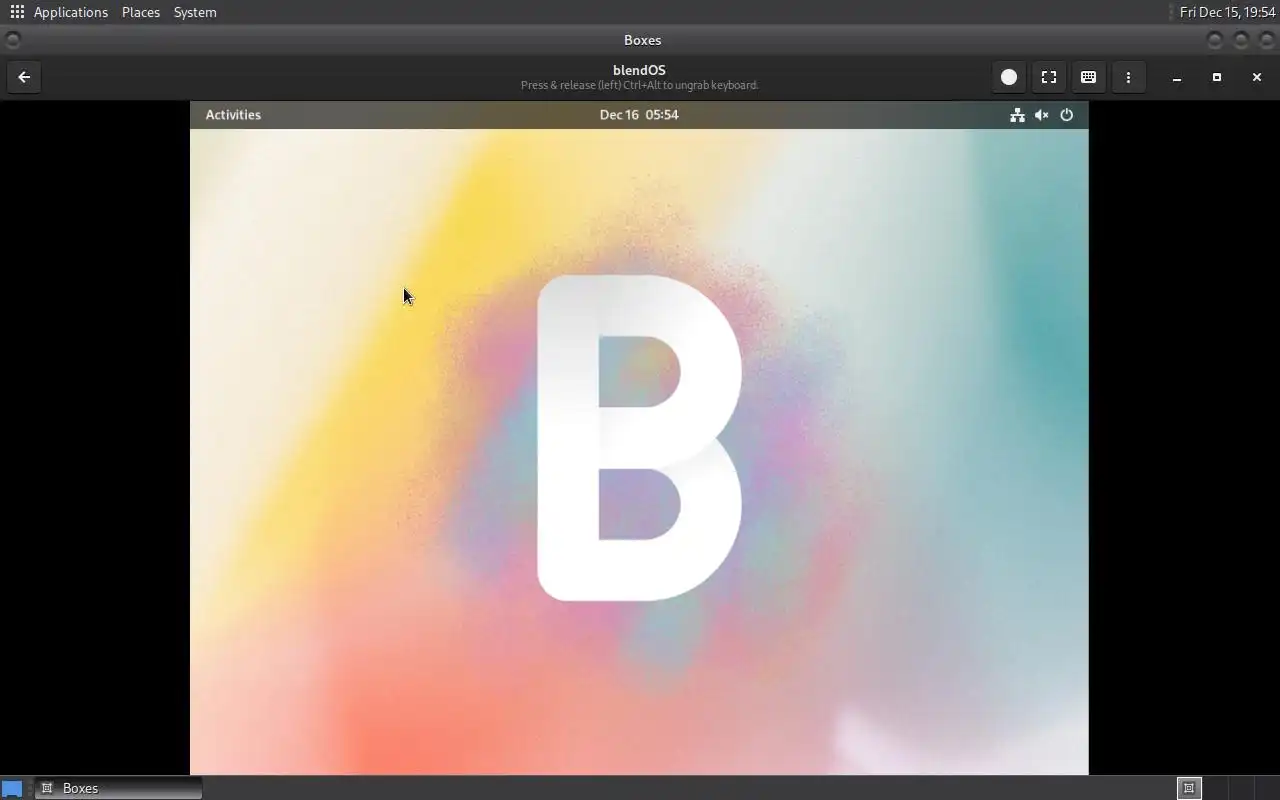Open the host Places menu
Viewport: 1280px width, 800px height.
click(x=141, y=12)
